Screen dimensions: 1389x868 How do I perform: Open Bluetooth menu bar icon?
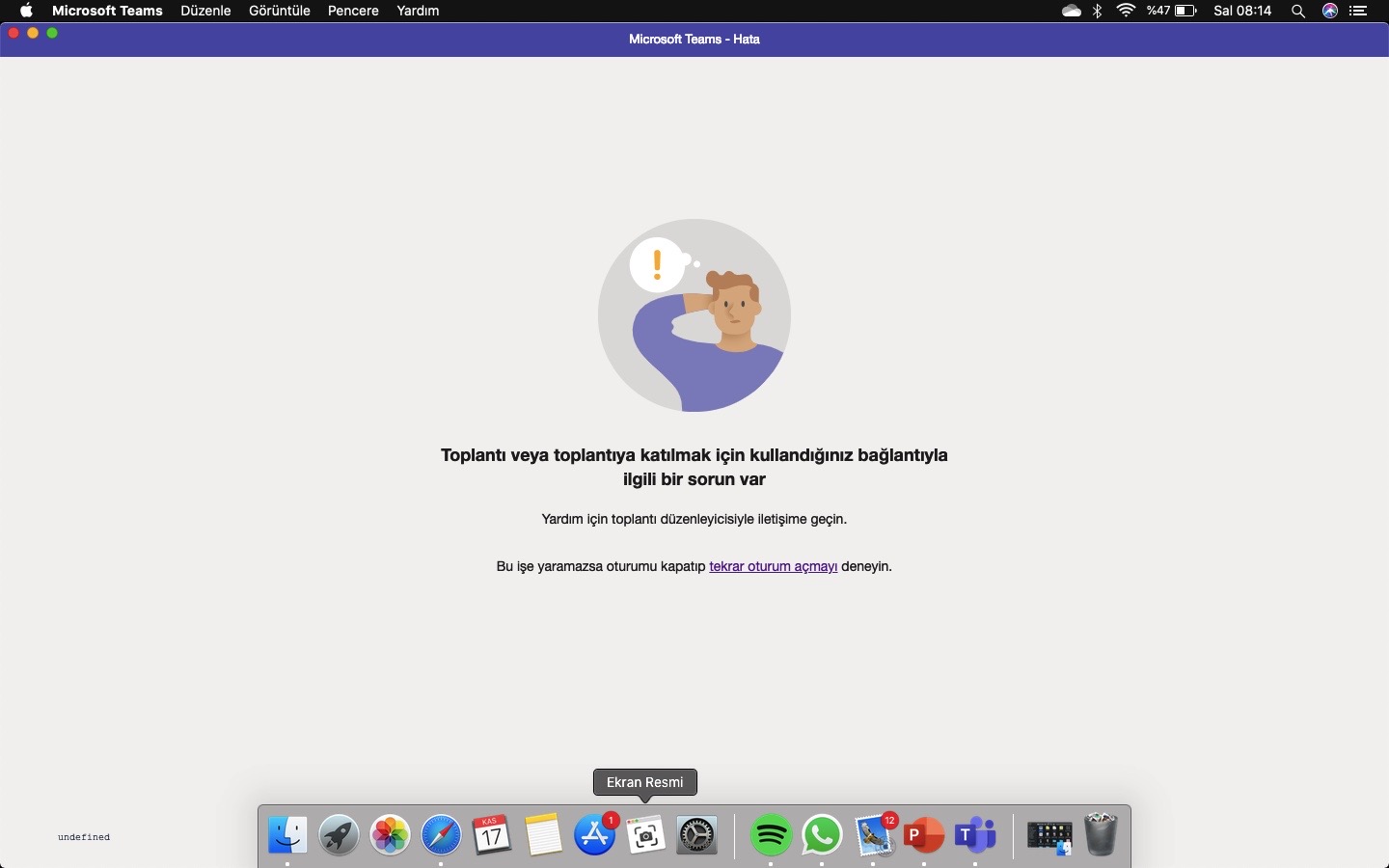point(1098,11)
